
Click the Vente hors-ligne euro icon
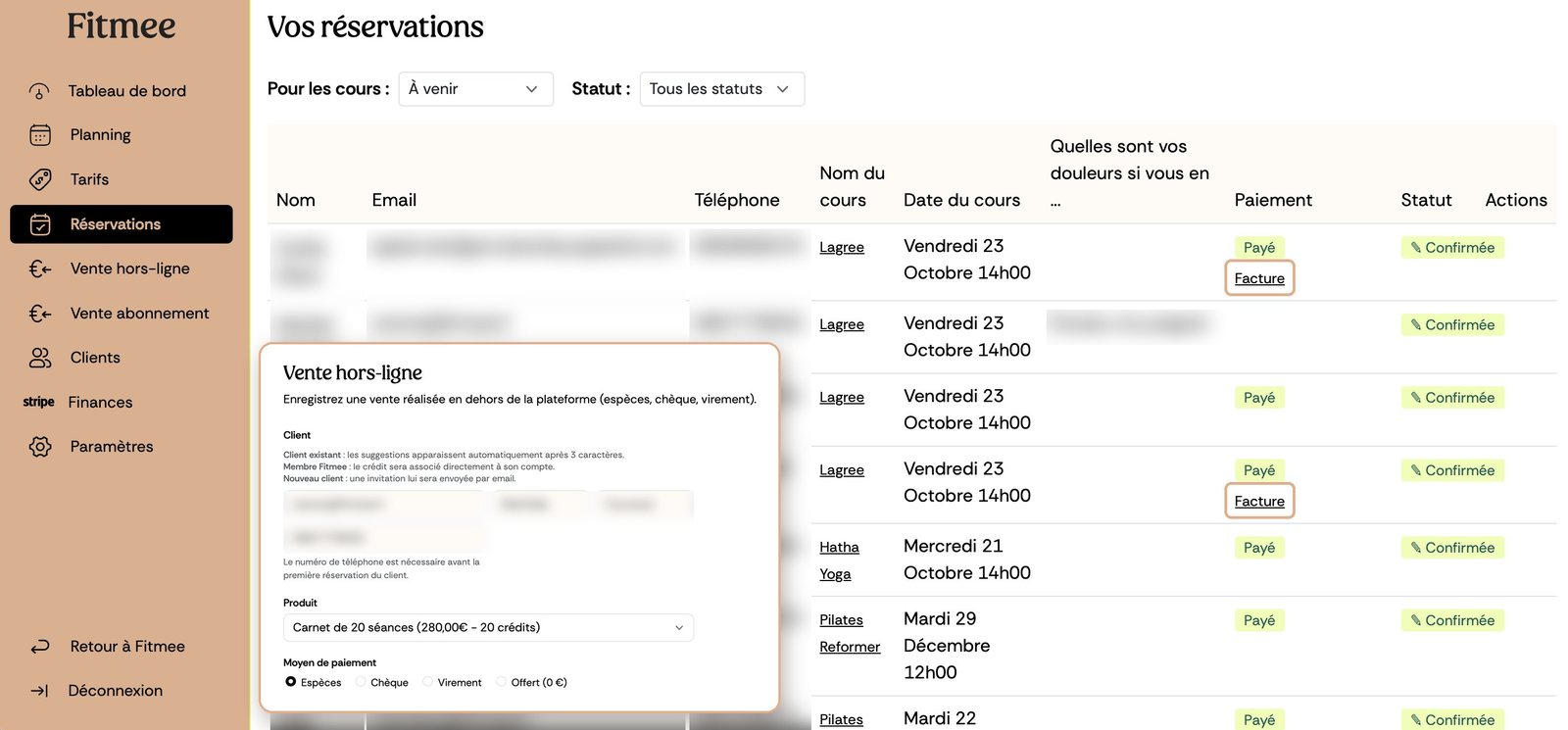[40, 268]
